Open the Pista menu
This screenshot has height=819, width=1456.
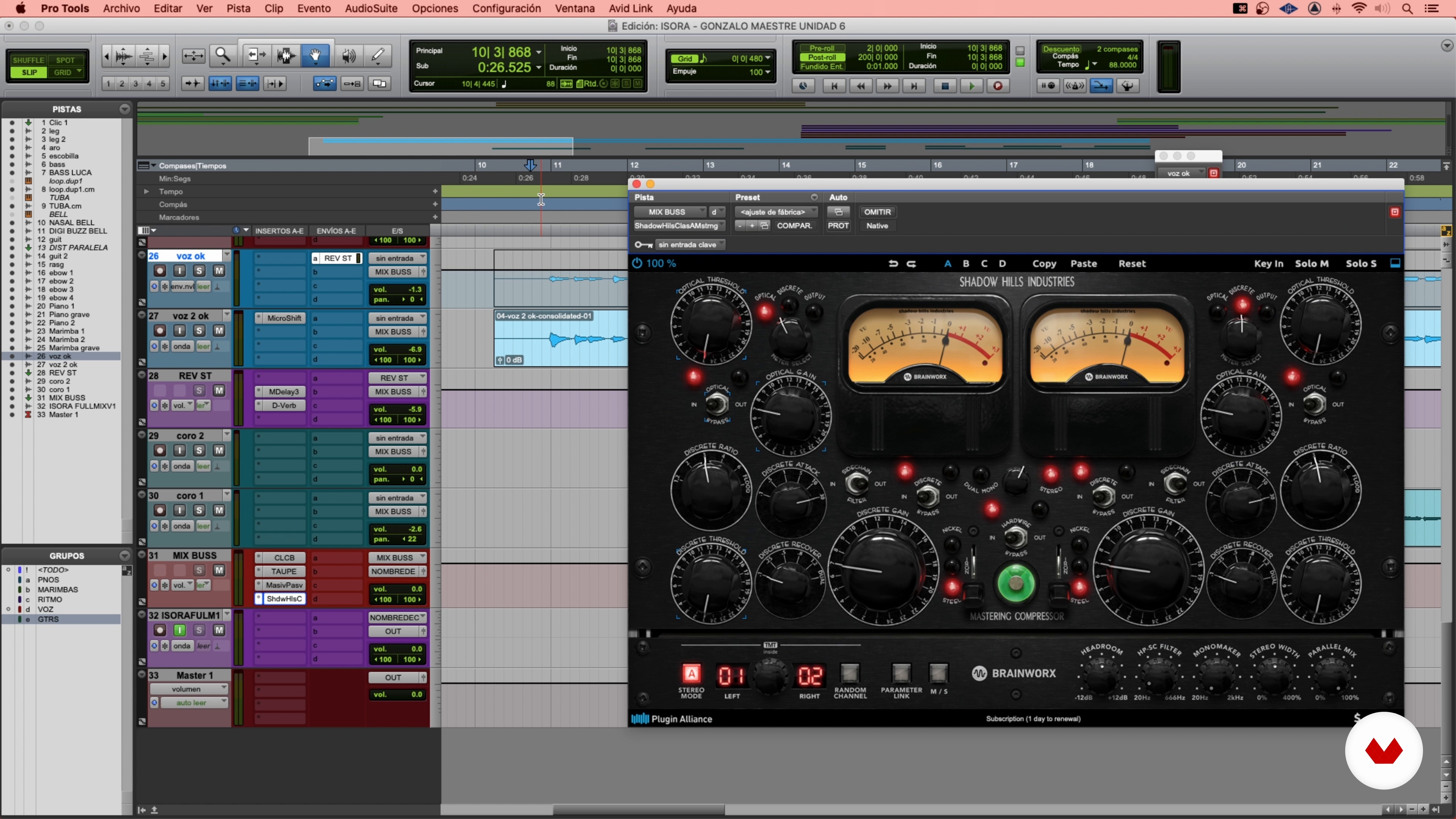[238, 8]
